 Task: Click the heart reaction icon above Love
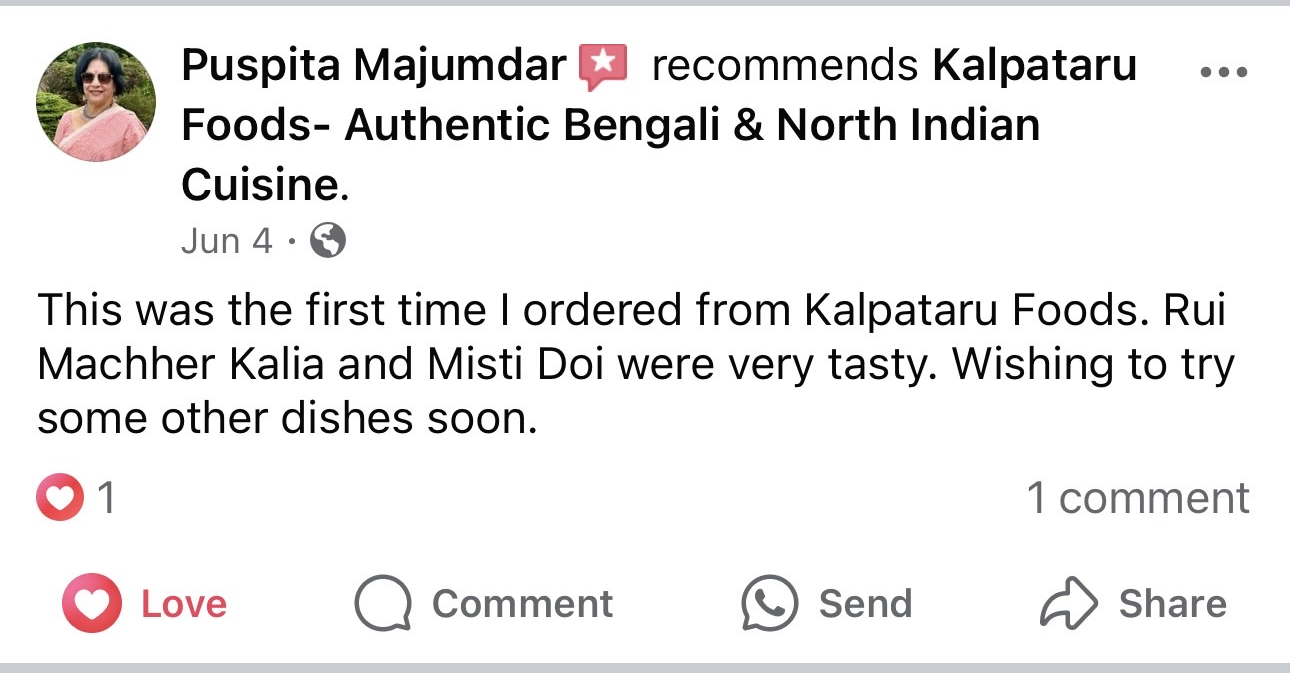tap(60, 499)
